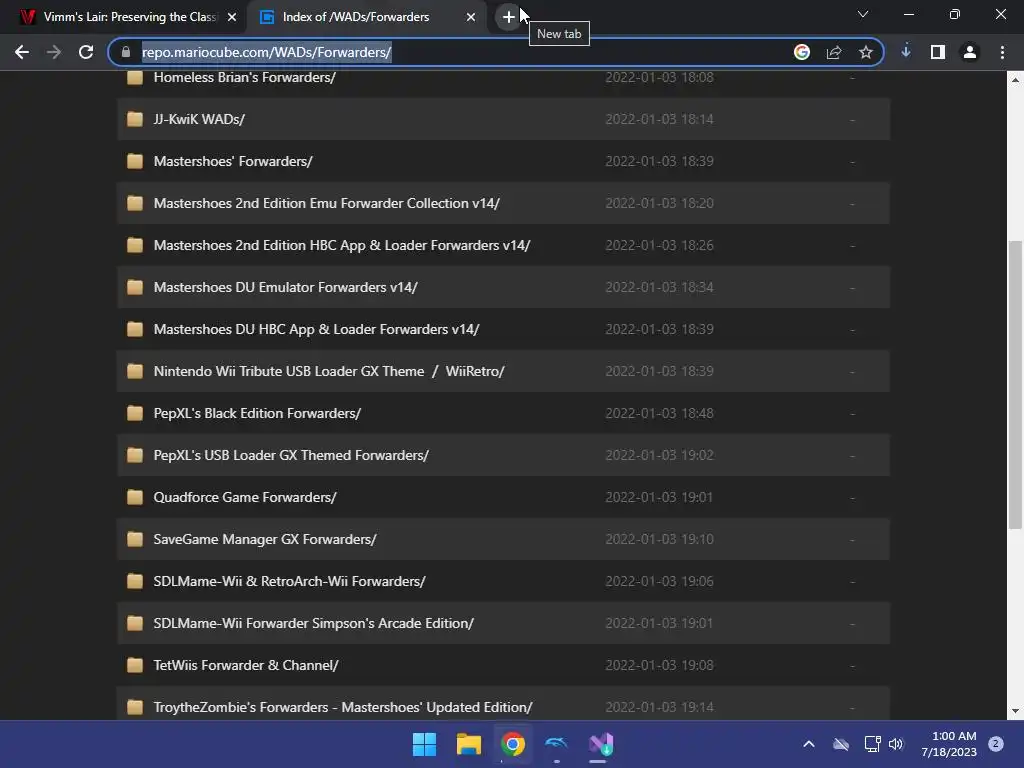
Task: Open Mastershoes' Forwarders folder
Action: pos(233,161)
